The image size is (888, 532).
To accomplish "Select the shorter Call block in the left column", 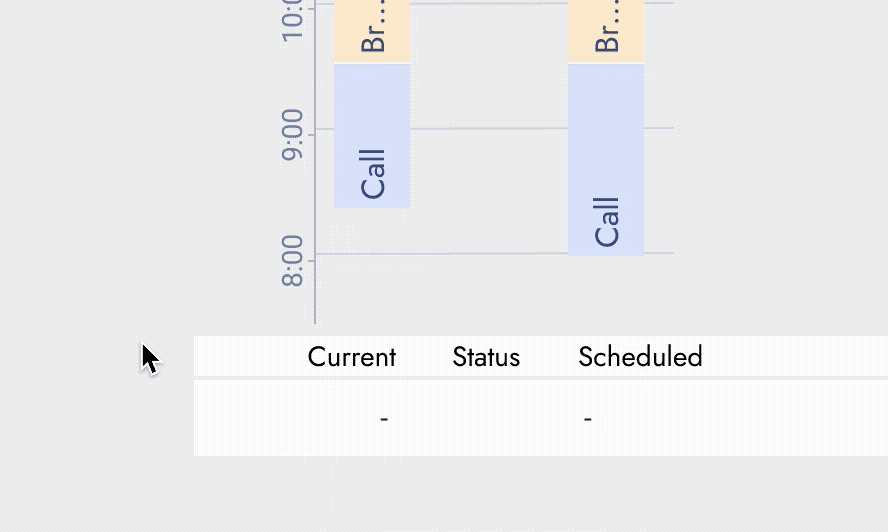I will [372, 136].
